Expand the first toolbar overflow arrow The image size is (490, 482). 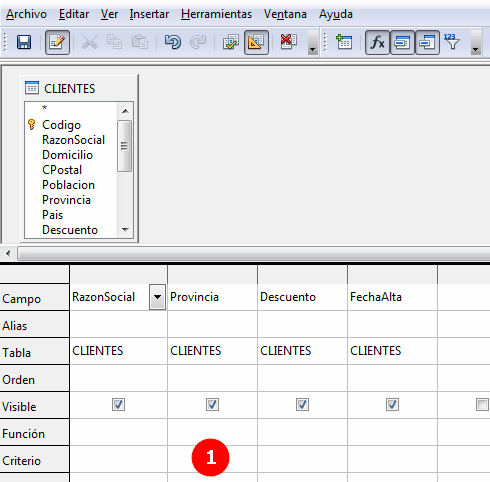(312, 43)
